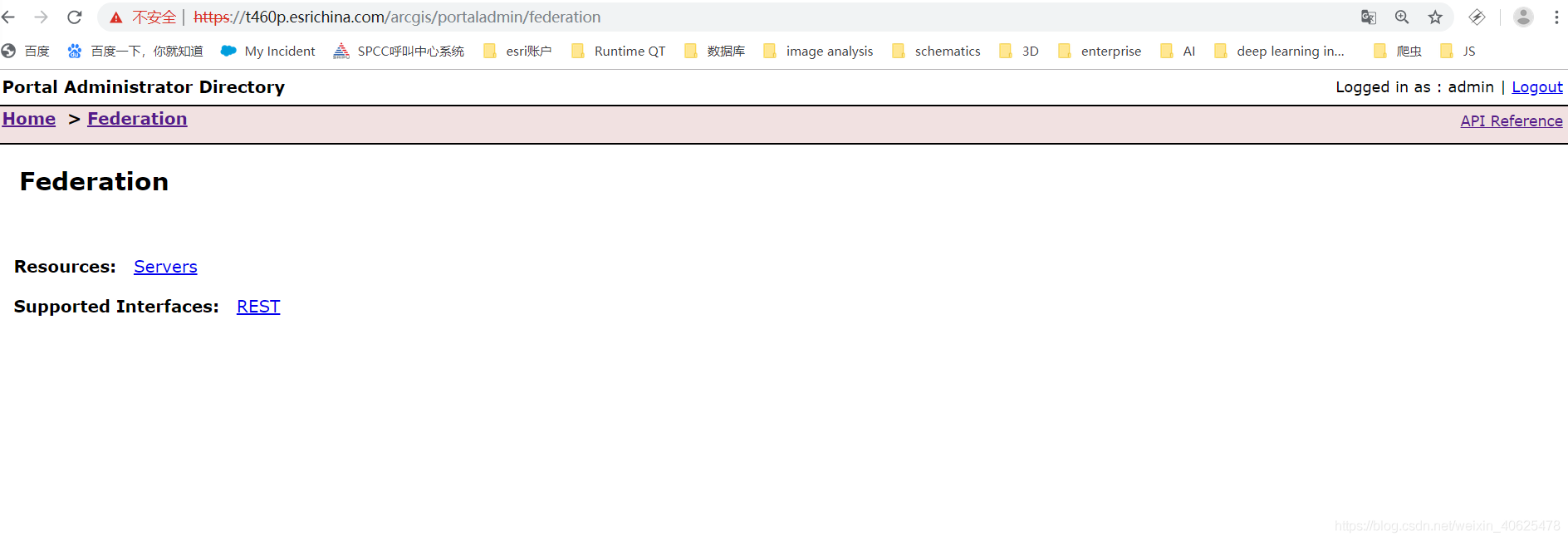
Task: Open the API Reference link
Action: coord(1512,121)
